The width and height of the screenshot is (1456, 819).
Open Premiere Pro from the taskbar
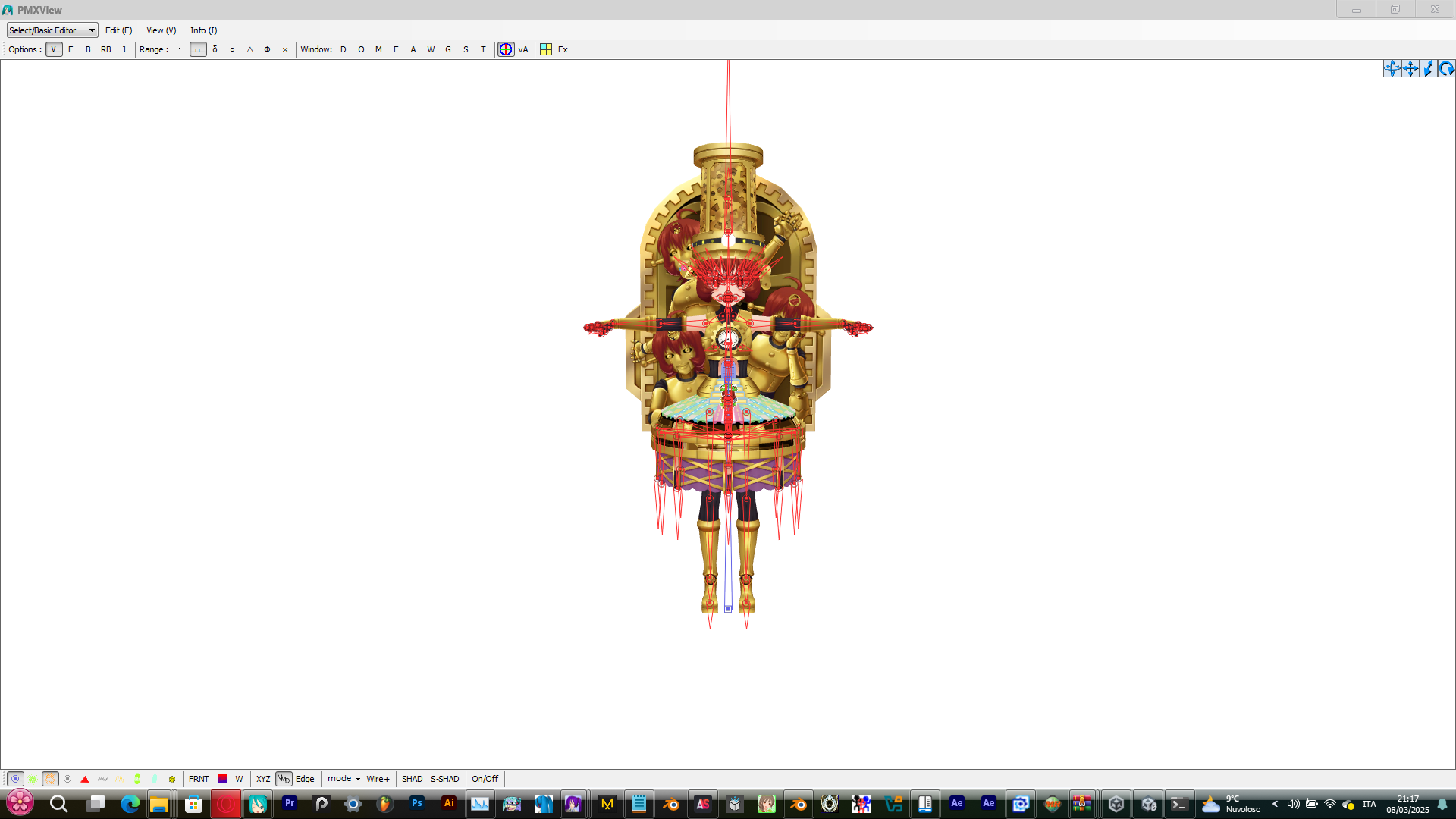(289, 803)
